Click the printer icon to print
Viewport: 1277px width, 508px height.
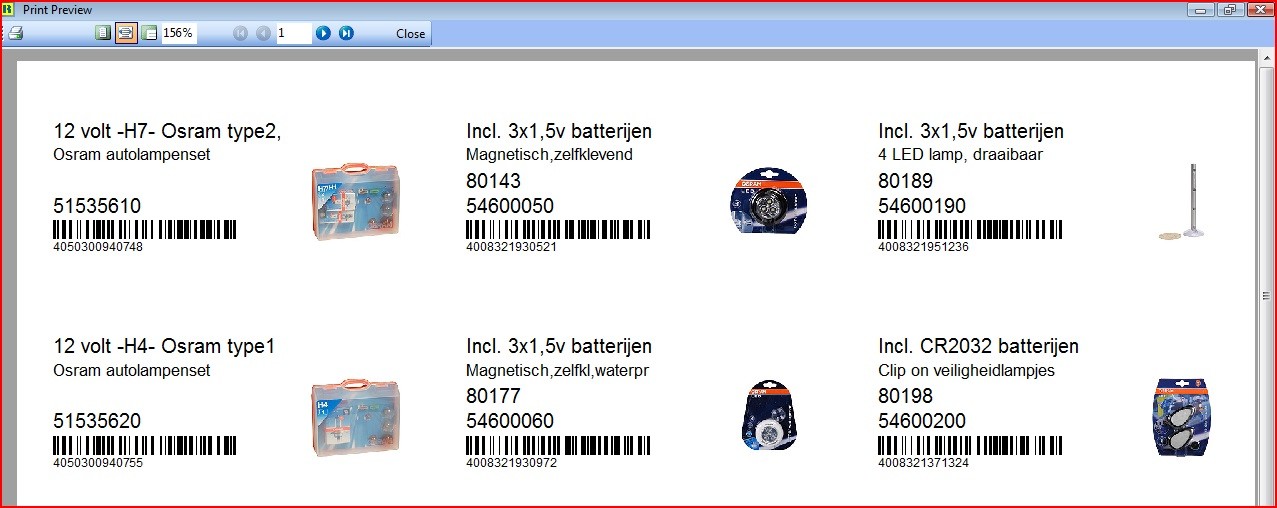click(15, 33)
